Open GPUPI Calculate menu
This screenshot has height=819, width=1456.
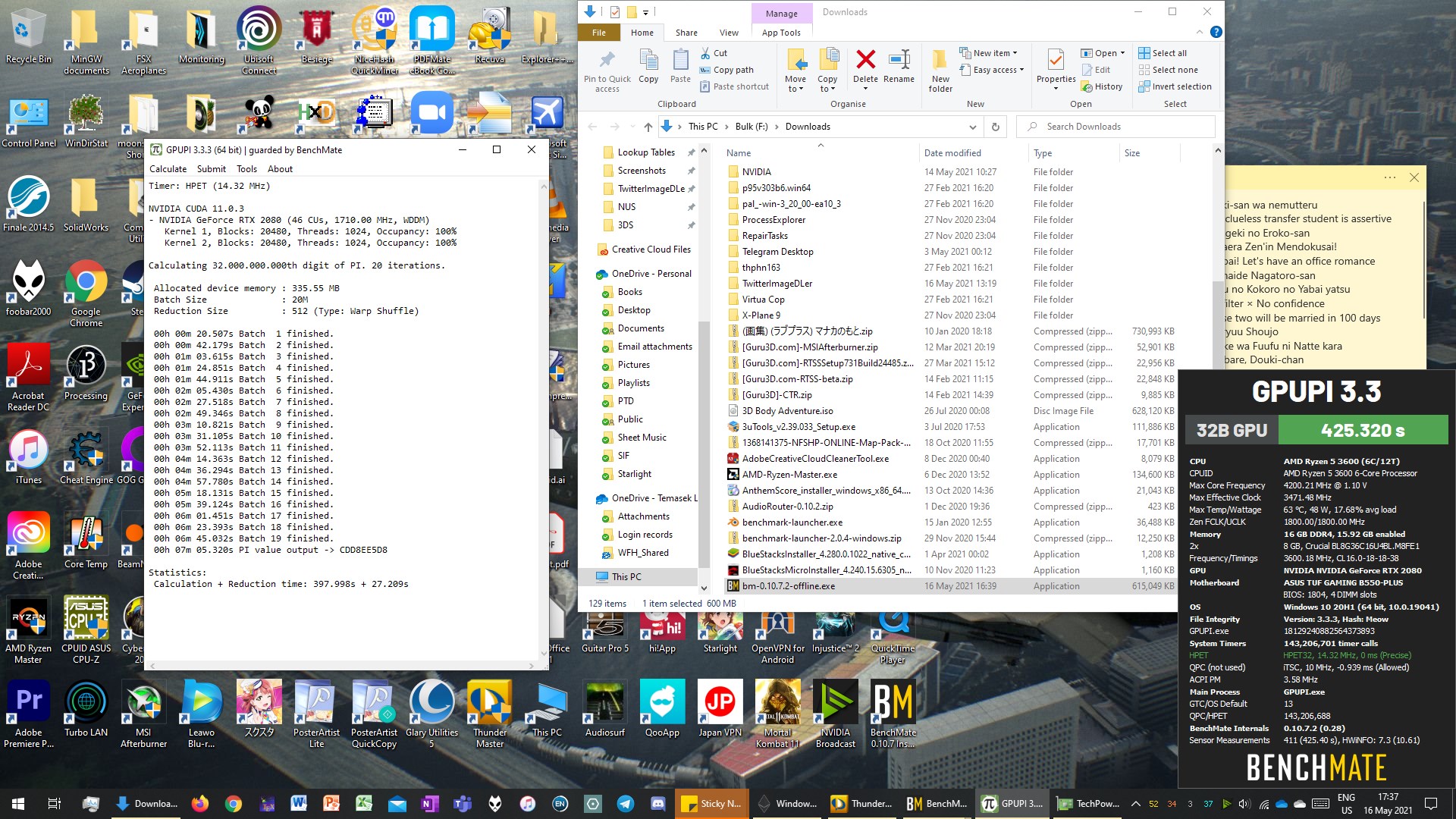pos(168,169)
